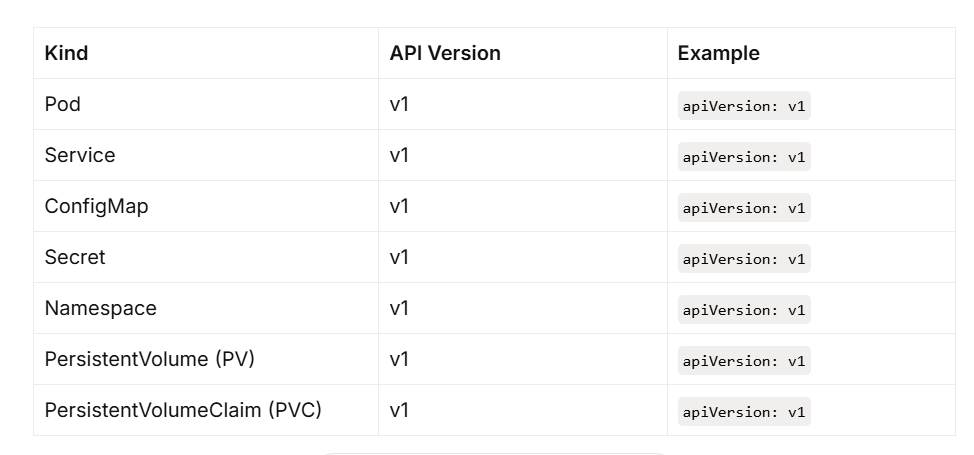Click the Secret kind cell
Viewport: 974px width, 455px height.
[75, 257]
